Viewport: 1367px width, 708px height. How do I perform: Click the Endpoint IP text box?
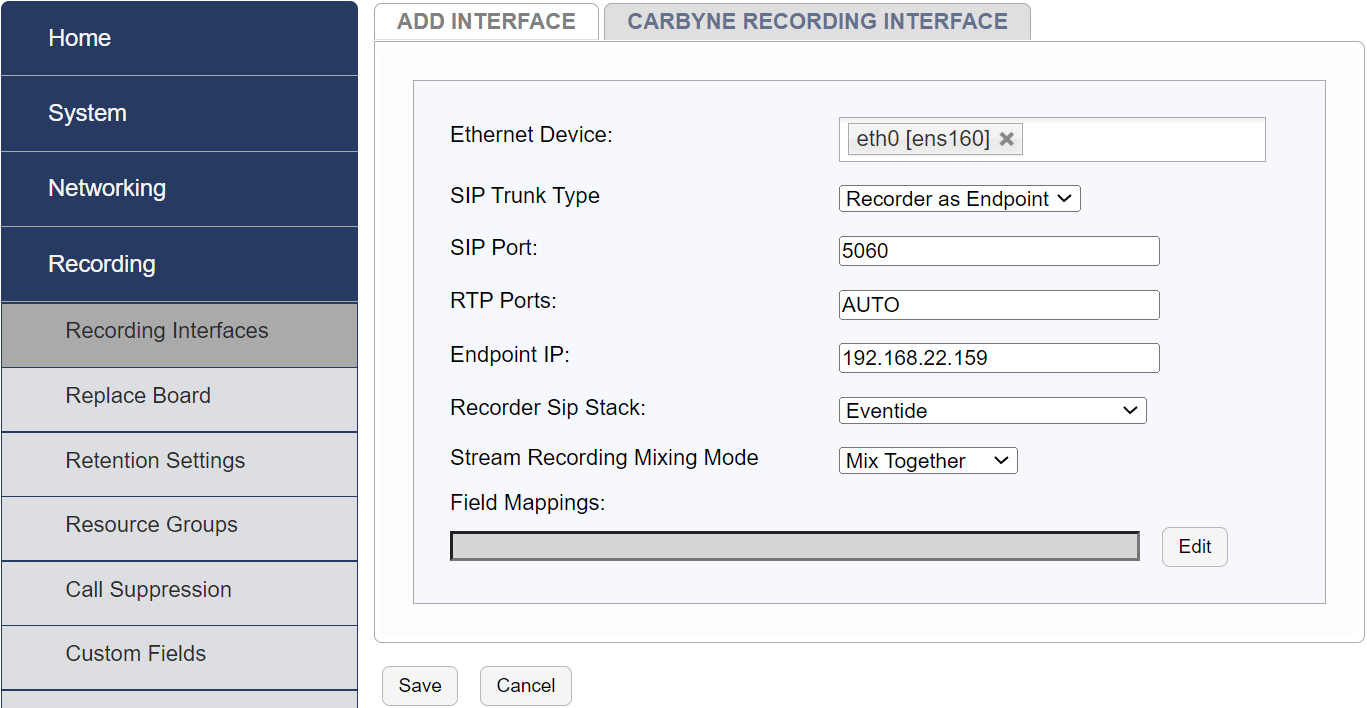point(998,358)
